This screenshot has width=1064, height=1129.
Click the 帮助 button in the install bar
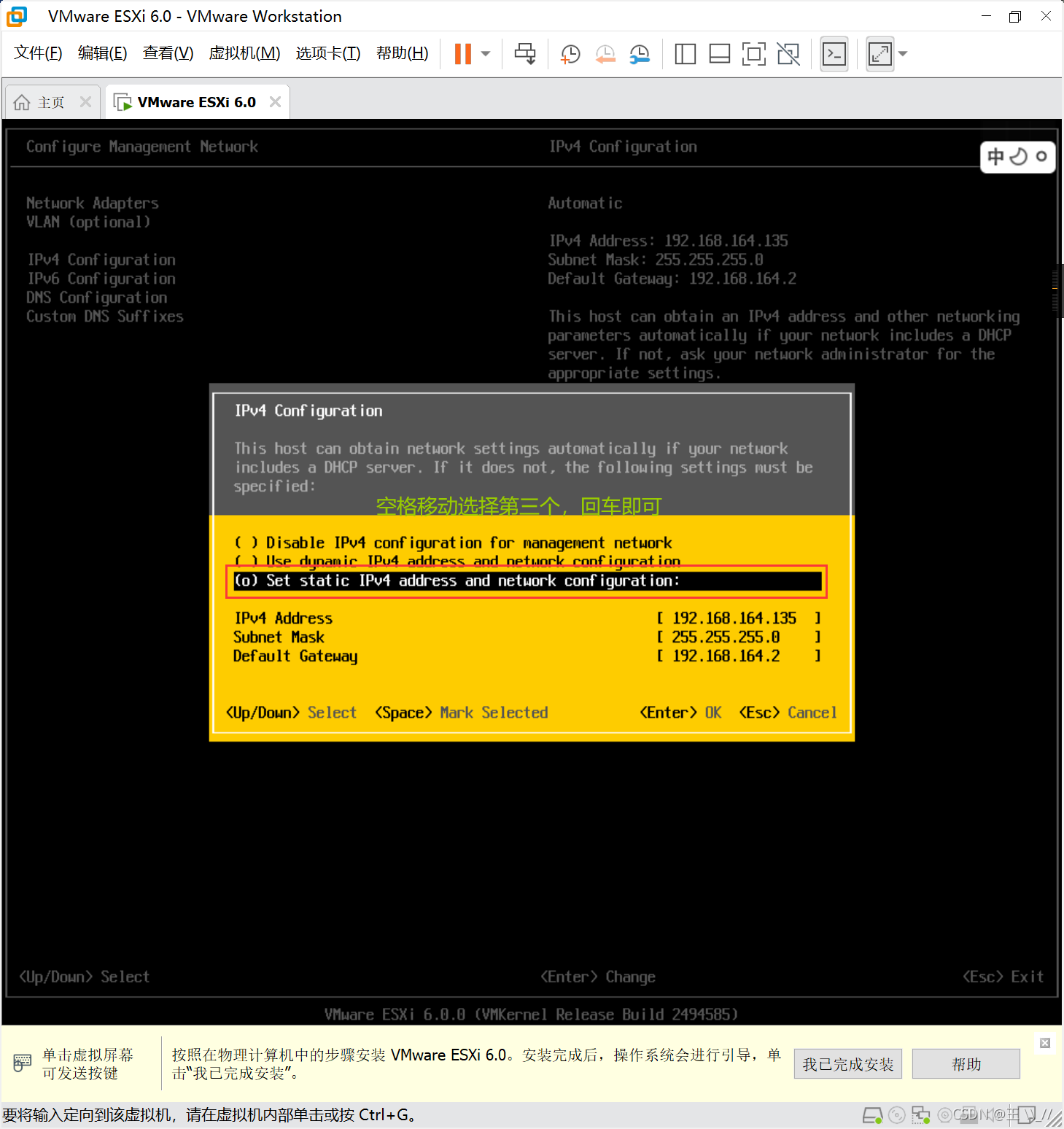pyautogui.click(x=966, y=1064)
